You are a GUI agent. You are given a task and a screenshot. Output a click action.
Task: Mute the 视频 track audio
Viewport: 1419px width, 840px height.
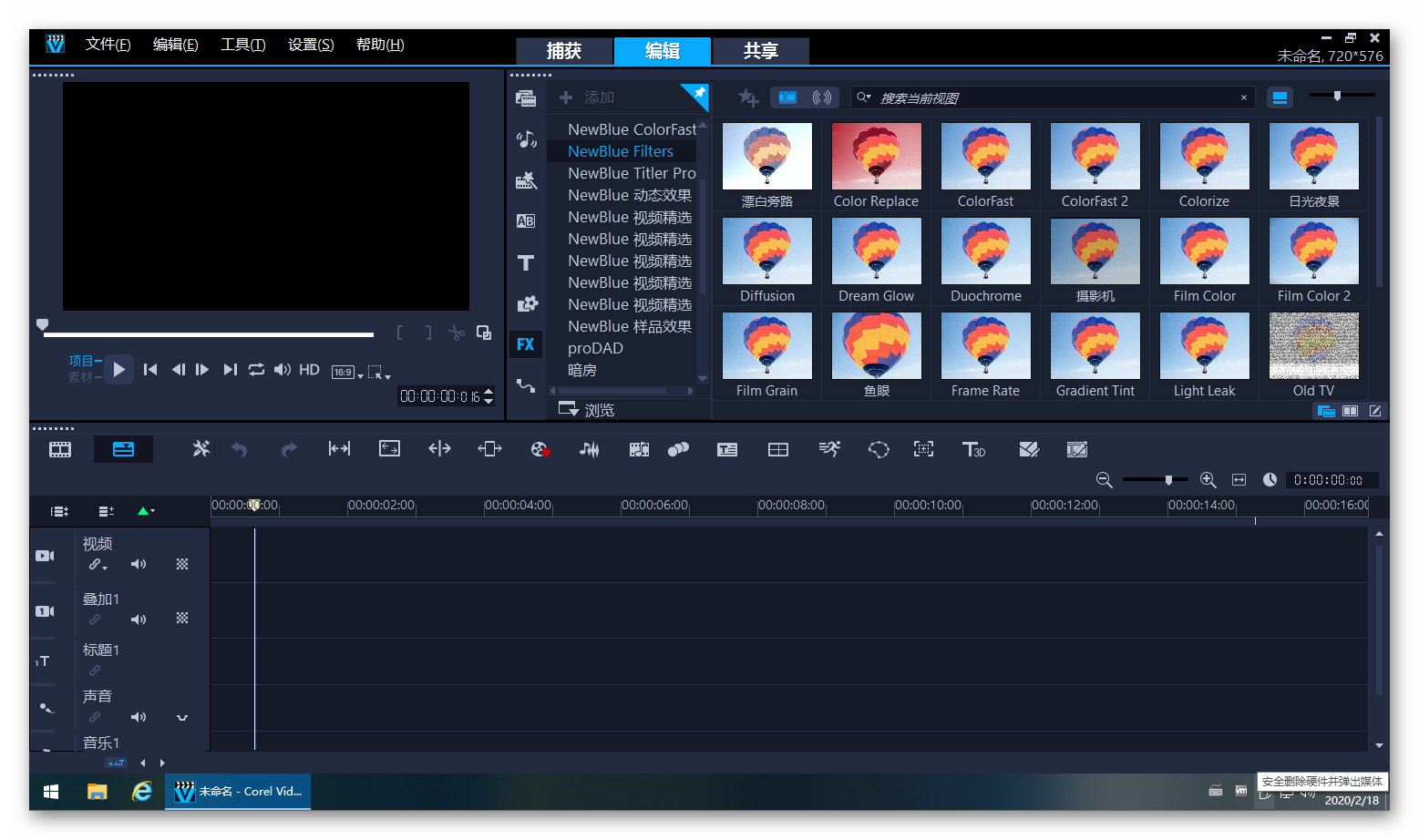point(139,565)
